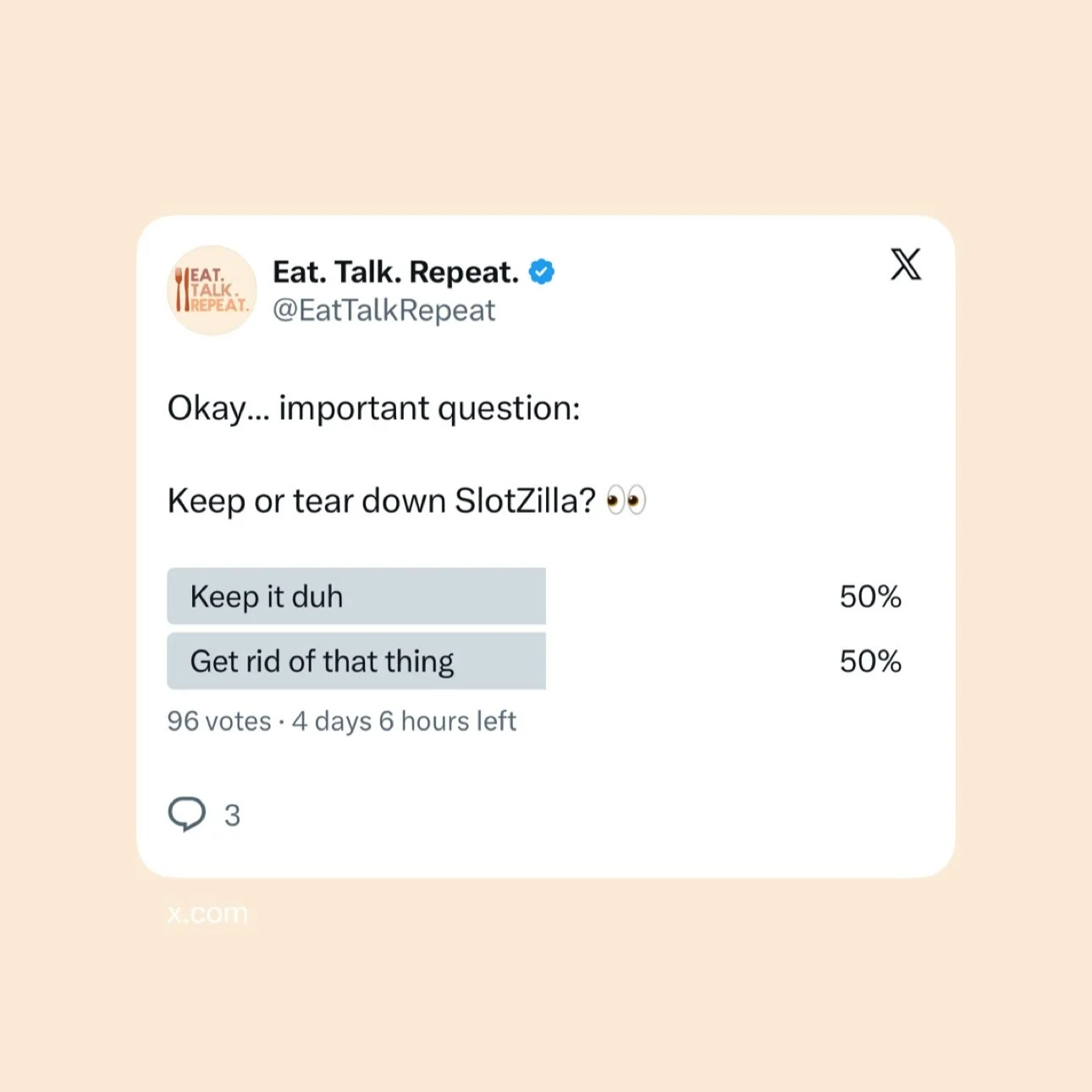
Task: Click 'Keep or tear down SlotZilla?' text
Action: (x=382, y=500)
